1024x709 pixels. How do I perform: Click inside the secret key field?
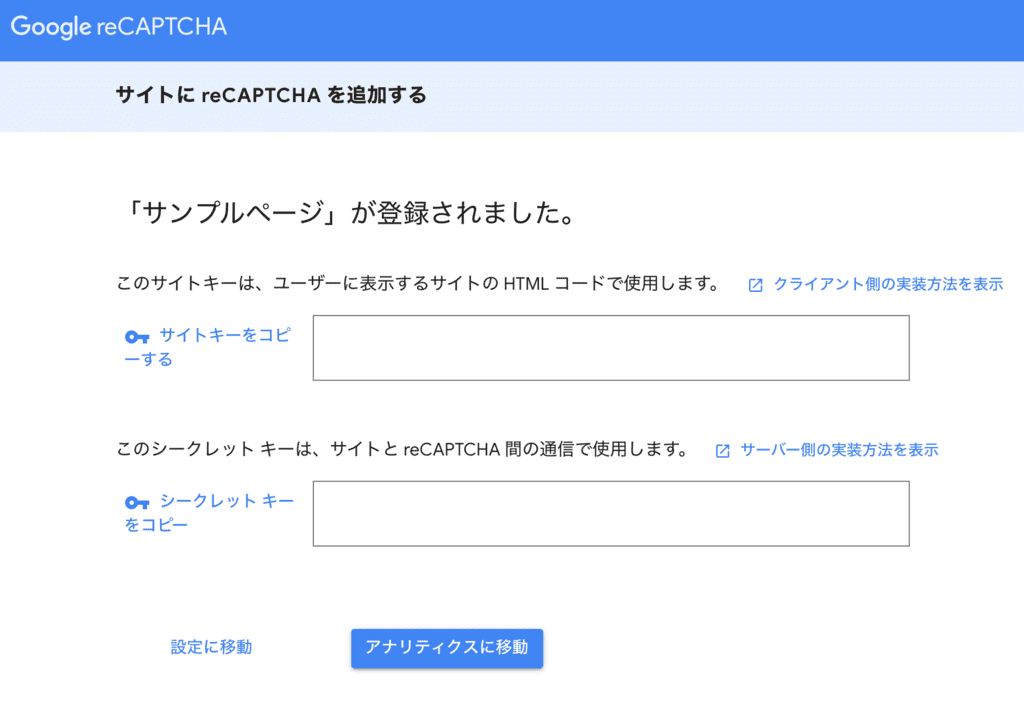(x=611, y=513)
